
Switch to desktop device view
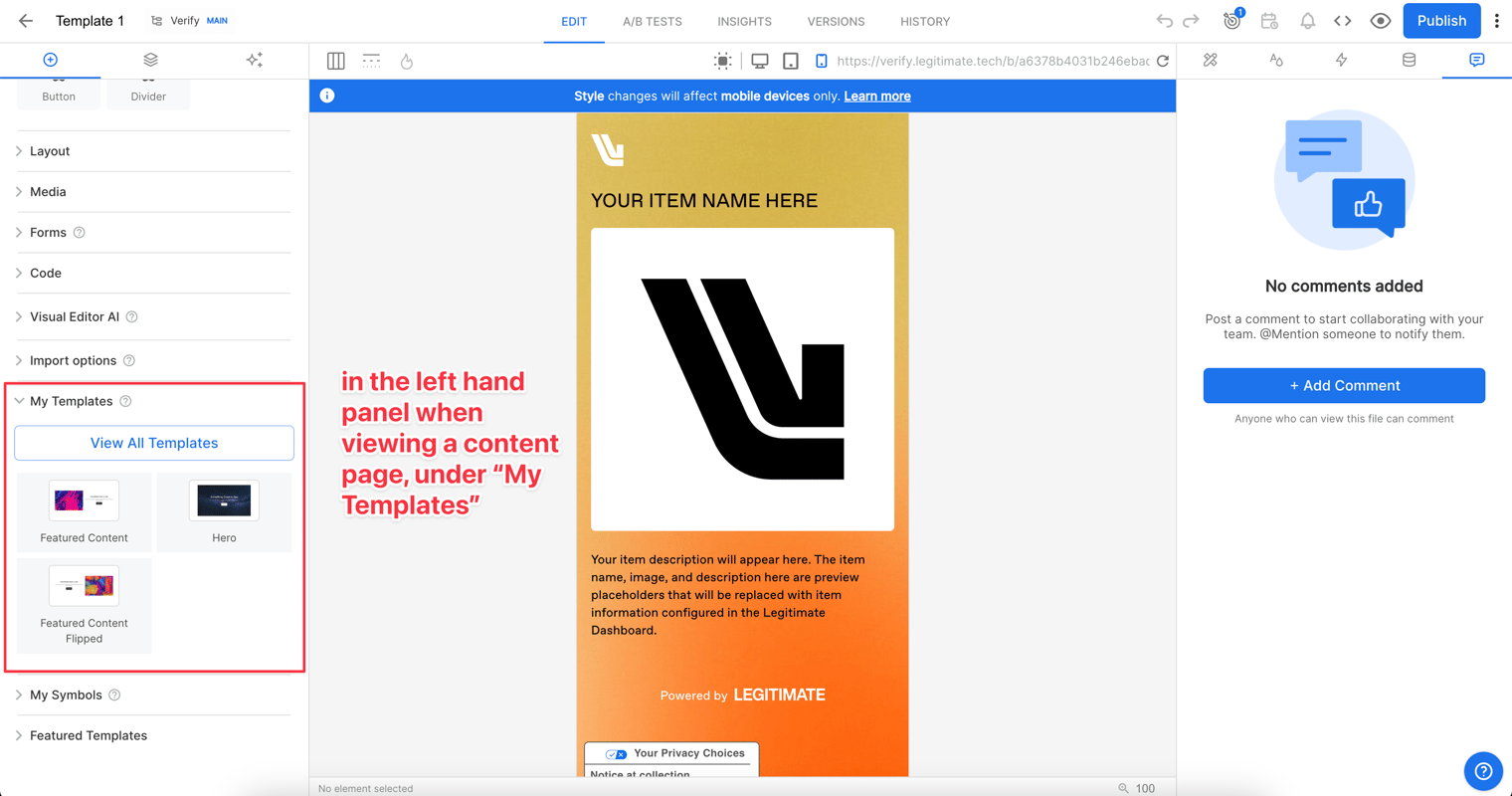[x=760, y=61]
